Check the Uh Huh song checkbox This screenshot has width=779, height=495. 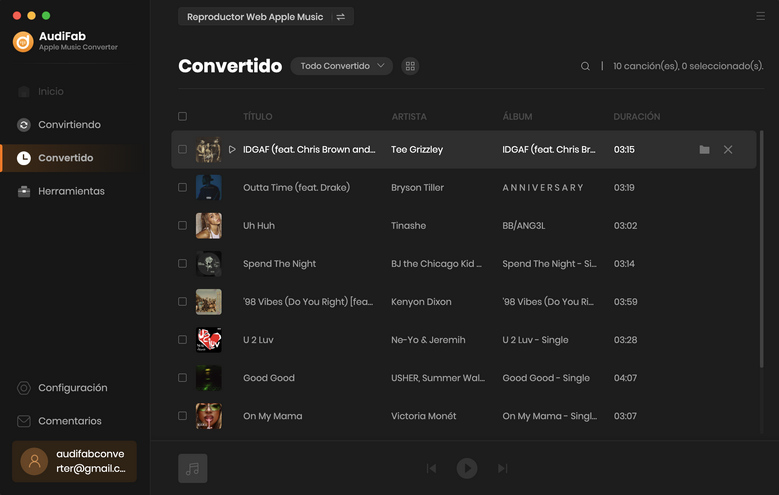point(182,226)
